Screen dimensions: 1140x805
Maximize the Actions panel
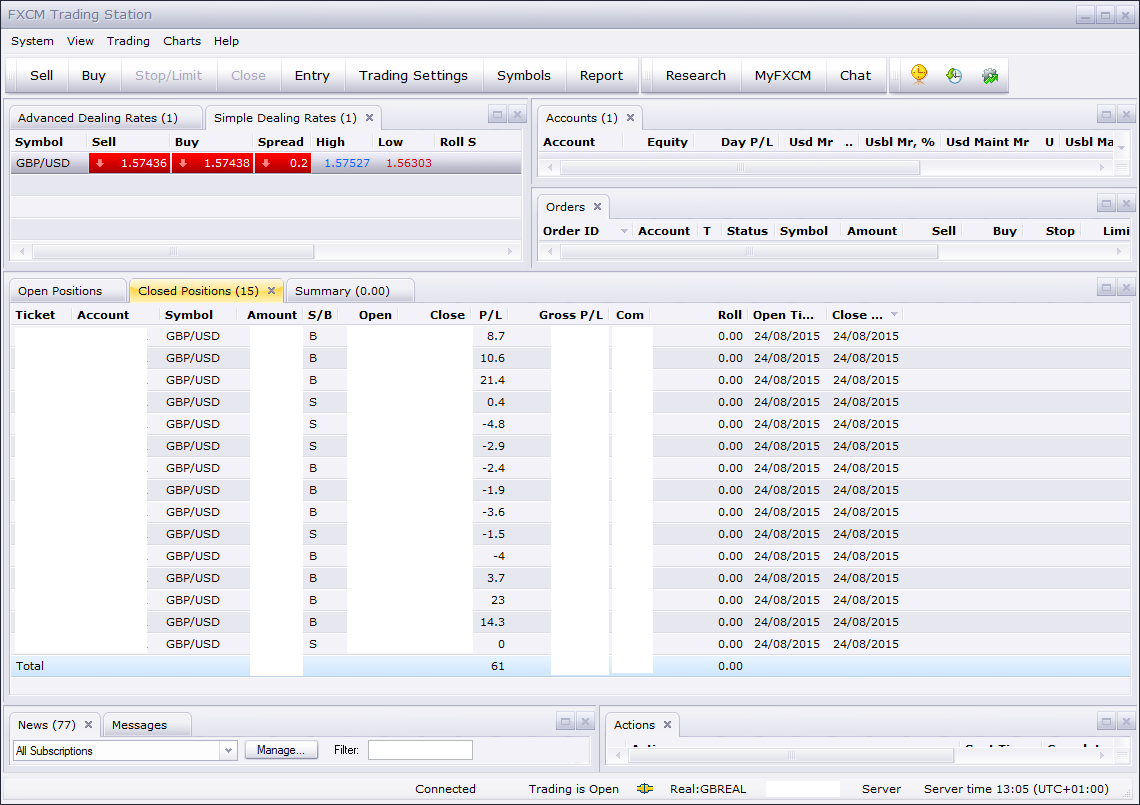tap(1106, 721)
